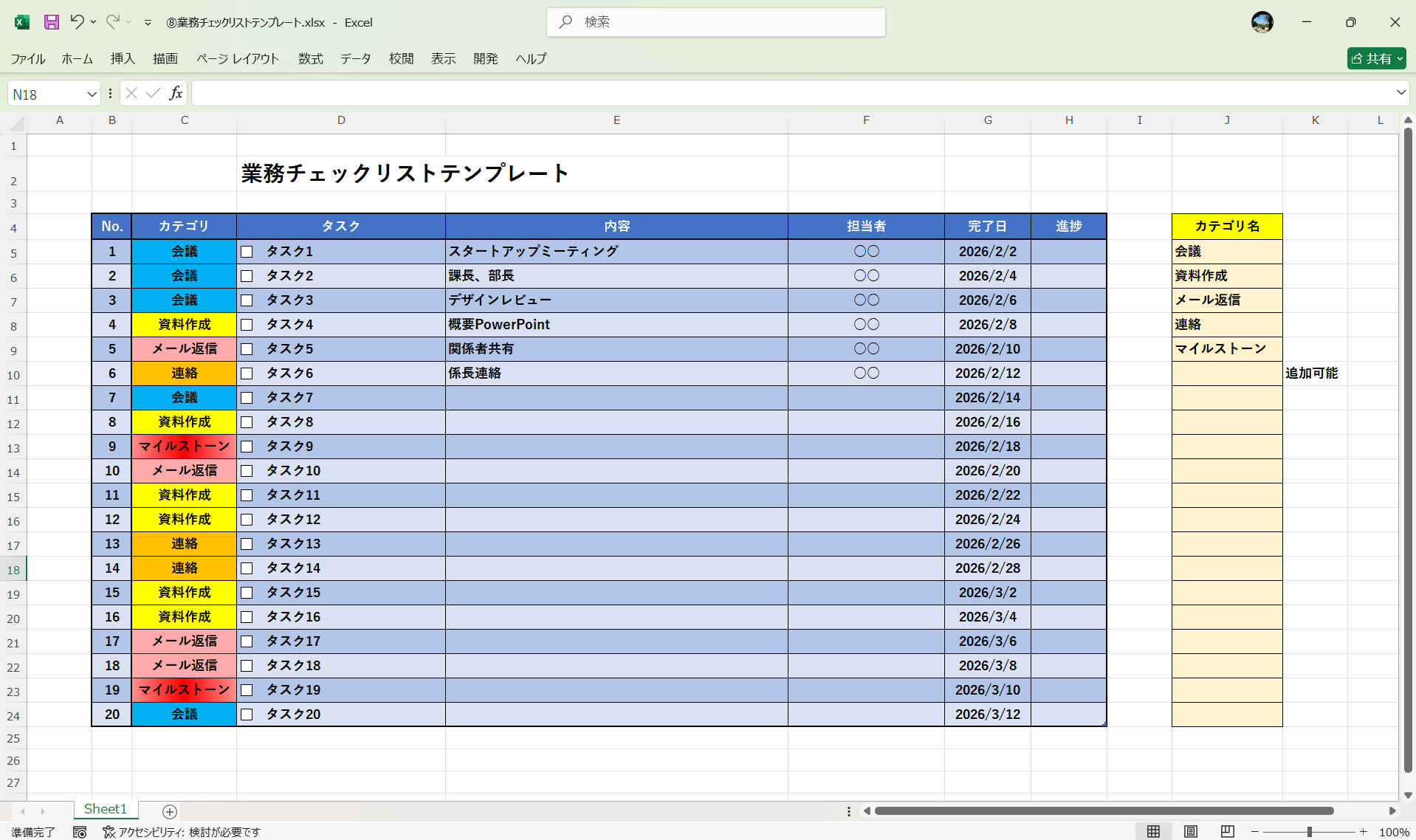Screen dimensions: 1416x840
Task: Expand the Quick Access Toolbar customize chevron
Action: tap(148, 22)
